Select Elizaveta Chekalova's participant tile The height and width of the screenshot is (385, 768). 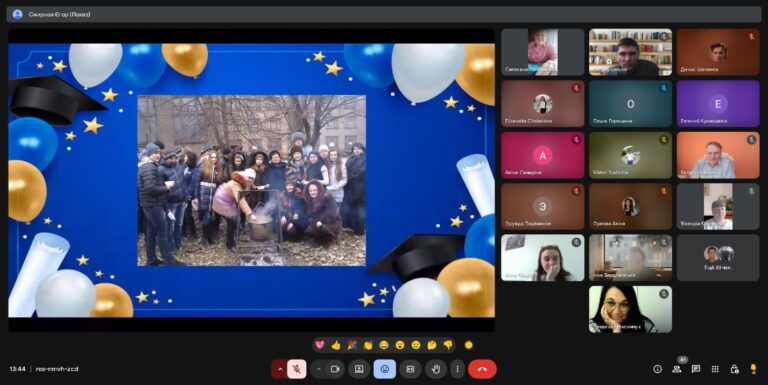click(x=543, y=103)
